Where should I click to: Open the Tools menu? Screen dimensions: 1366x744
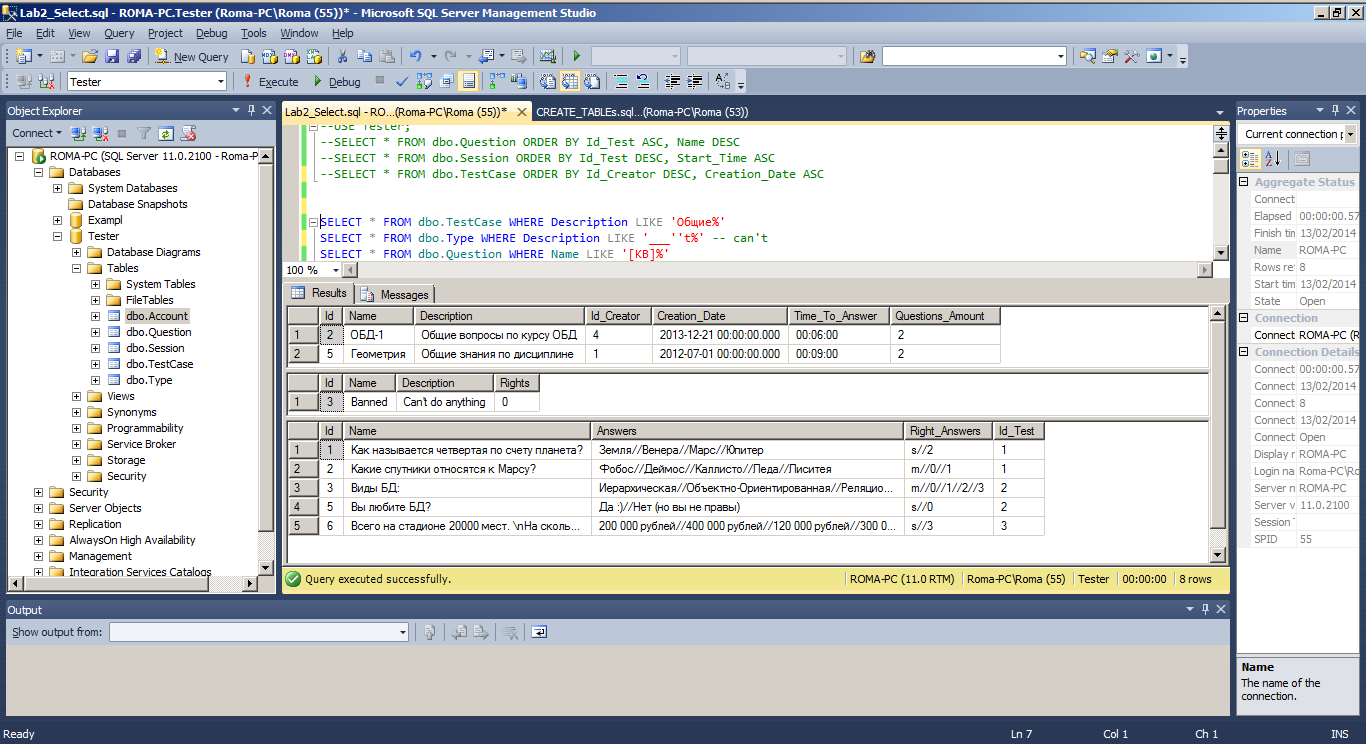pyautogui.click(x=254, y=33)
